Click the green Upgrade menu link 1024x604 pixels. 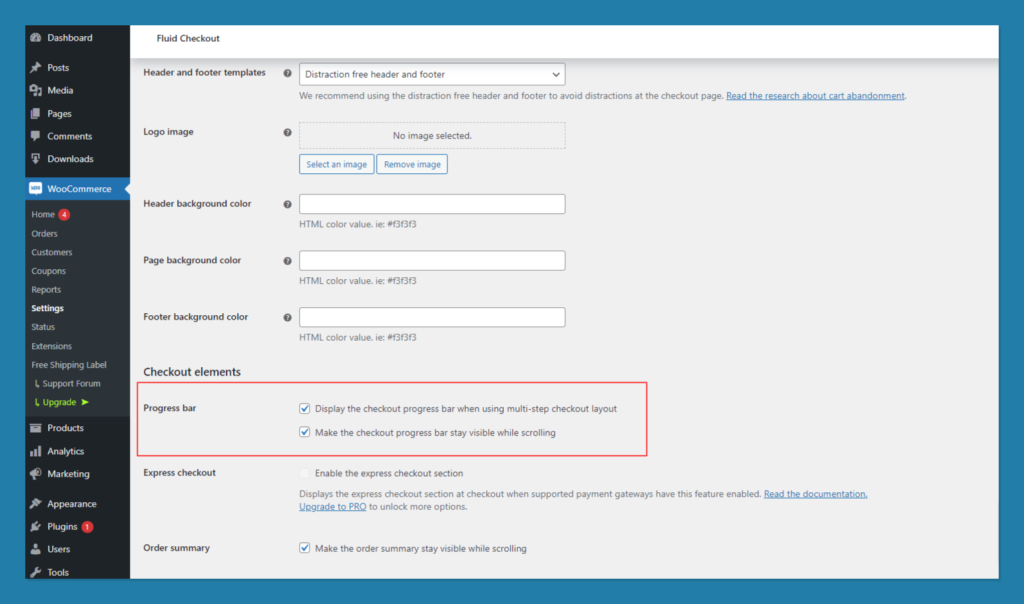point(59,402)
